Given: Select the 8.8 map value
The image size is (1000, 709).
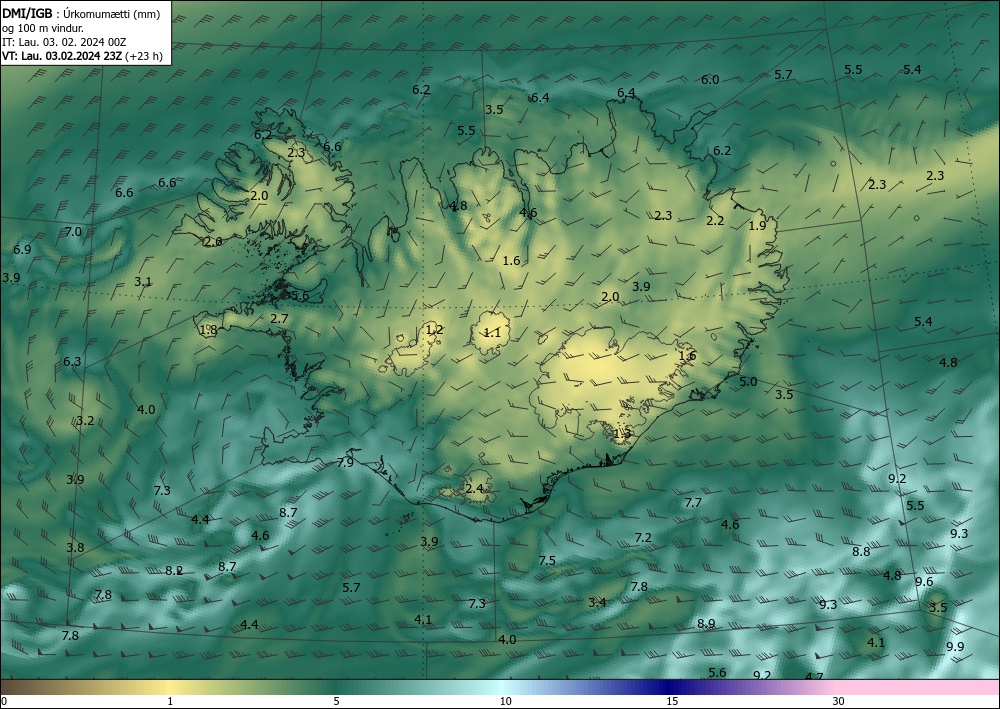Looking at the screenshot, I should click(861, 552).
